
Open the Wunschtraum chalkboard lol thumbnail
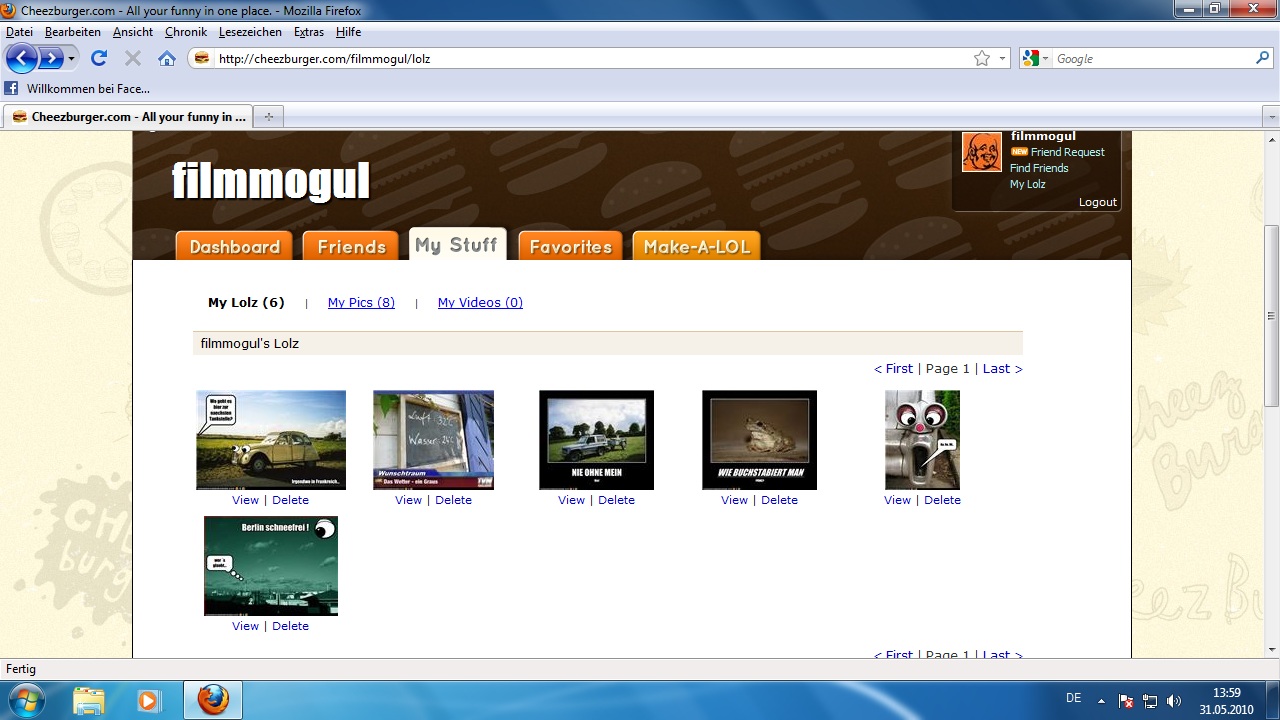[433, 440]
